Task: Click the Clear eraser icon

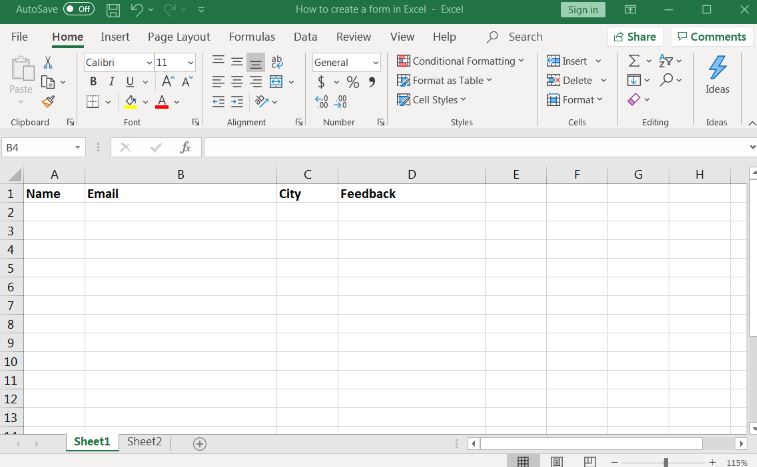Action: tap(634, 99)
